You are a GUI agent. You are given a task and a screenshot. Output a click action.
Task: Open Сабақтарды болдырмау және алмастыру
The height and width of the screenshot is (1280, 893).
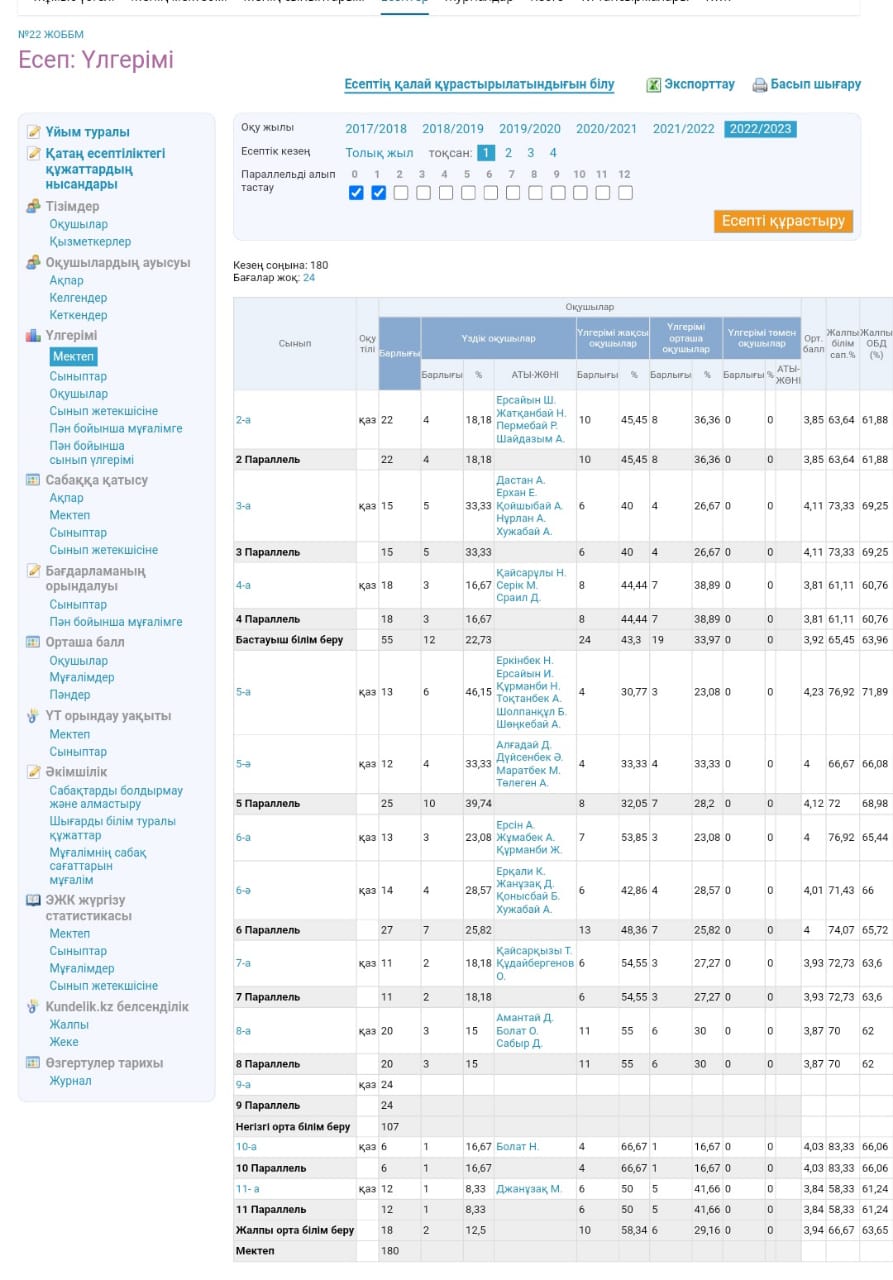[116, 797]
